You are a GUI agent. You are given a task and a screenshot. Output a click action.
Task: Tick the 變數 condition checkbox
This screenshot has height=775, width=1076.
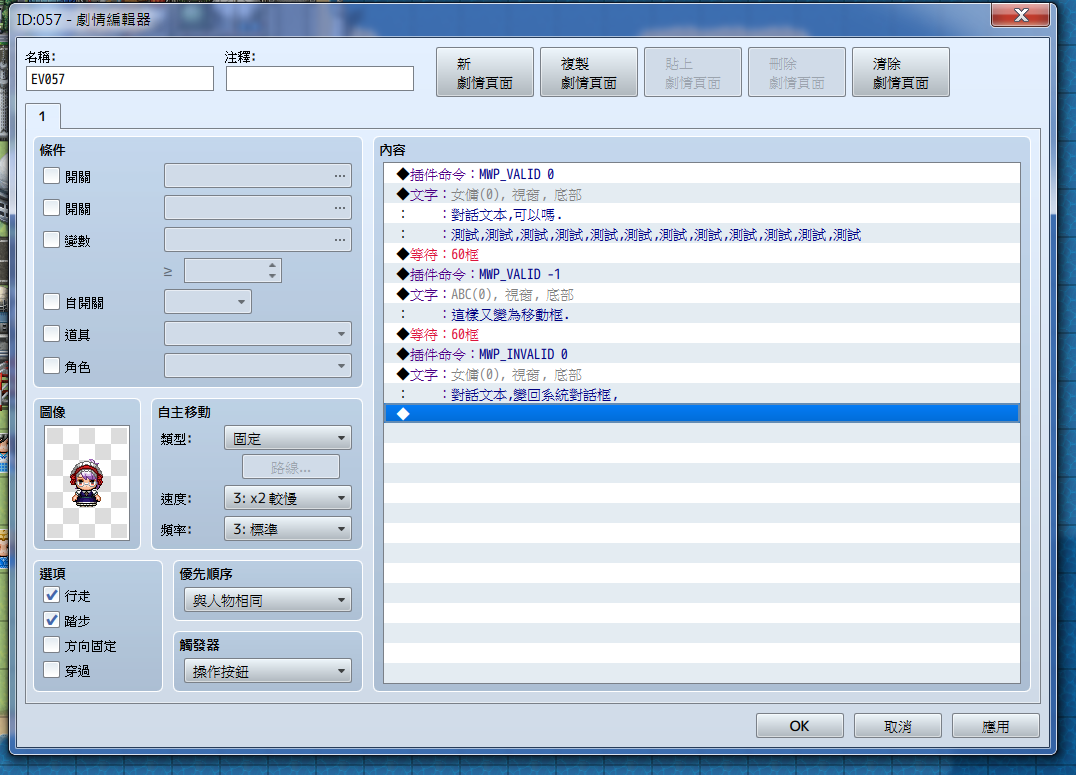(51, 240)
